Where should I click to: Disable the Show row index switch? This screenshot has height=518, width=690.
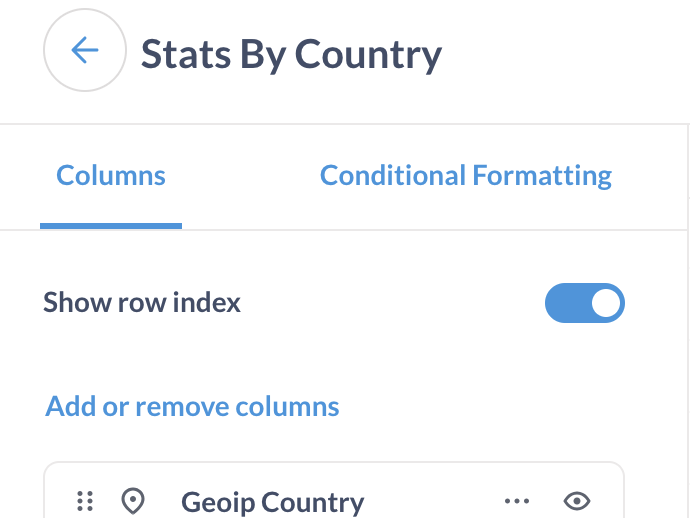(x=584, y=303)
